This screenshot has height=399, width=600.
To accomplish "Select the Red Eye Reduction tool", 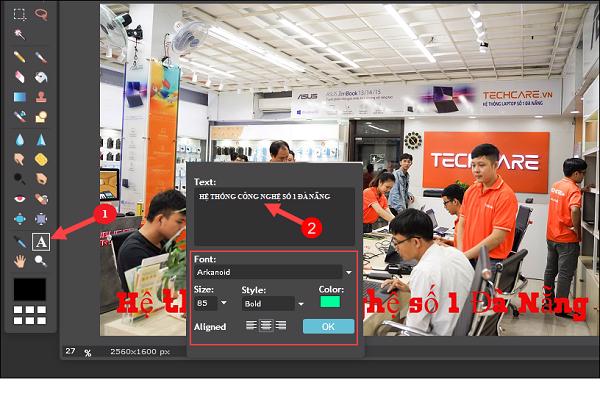I will (20, 199).
